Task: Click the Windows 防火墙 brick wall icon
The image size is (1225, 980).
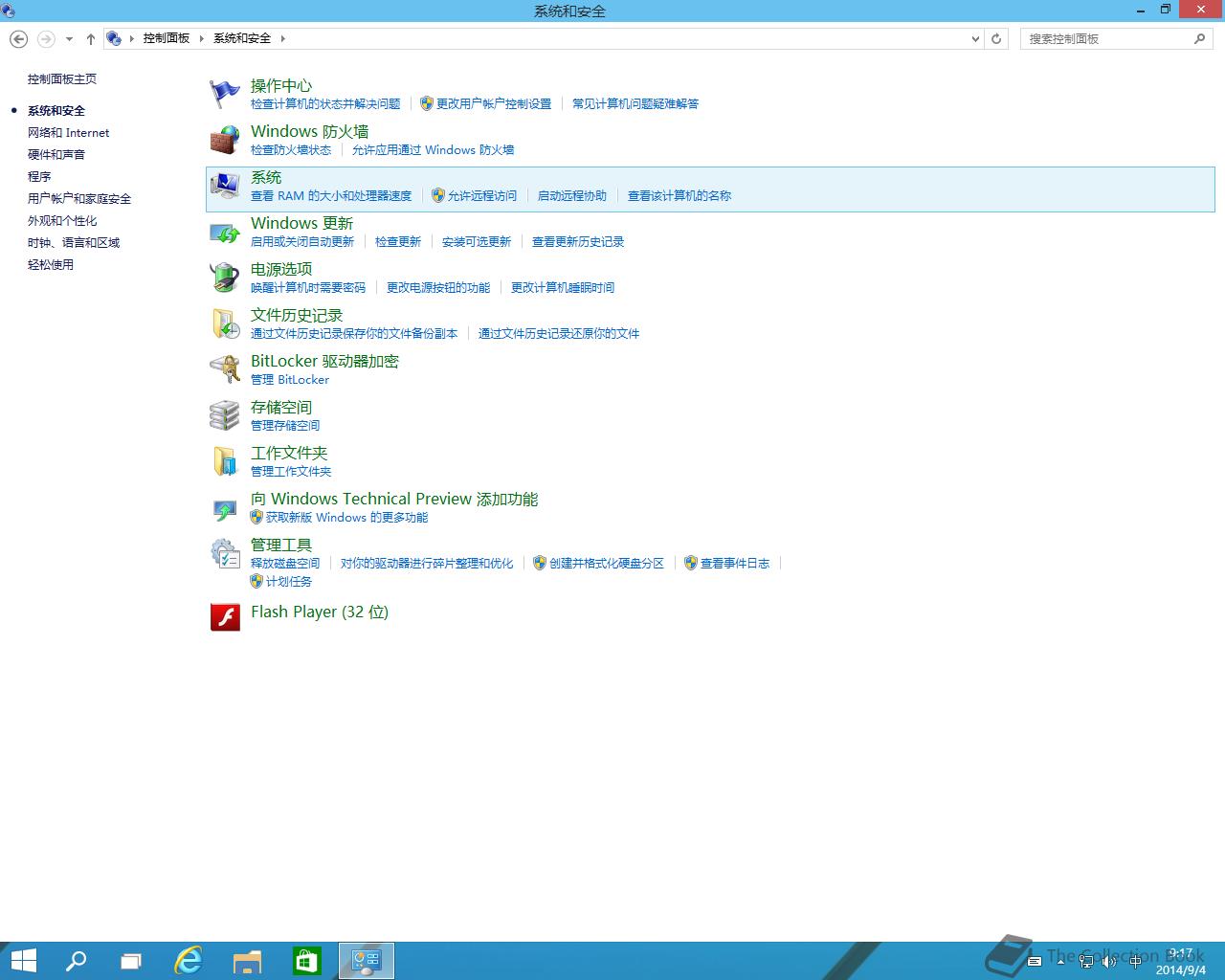Action: [x=225, y=140]
